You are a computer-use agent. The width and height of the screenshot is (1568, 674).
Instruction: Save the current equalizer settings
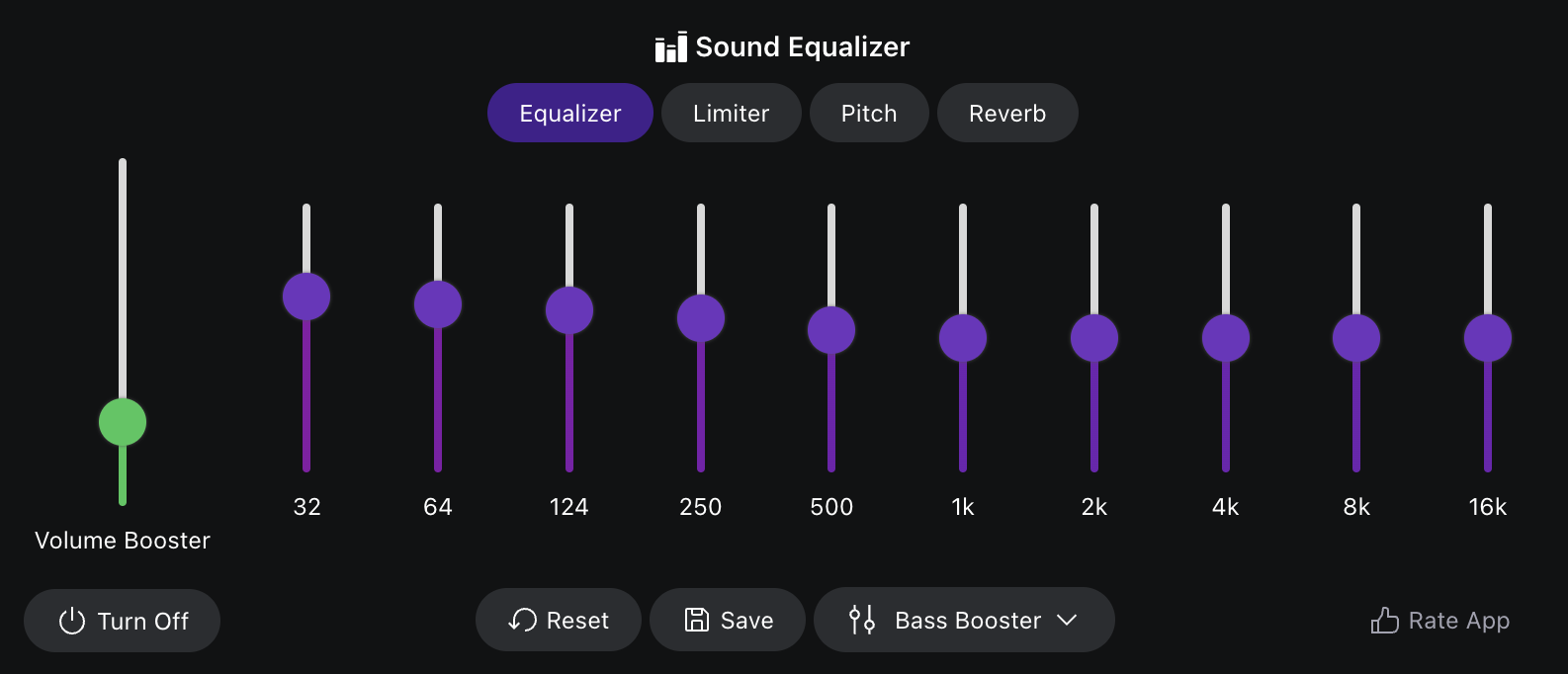tap(728, 620)
